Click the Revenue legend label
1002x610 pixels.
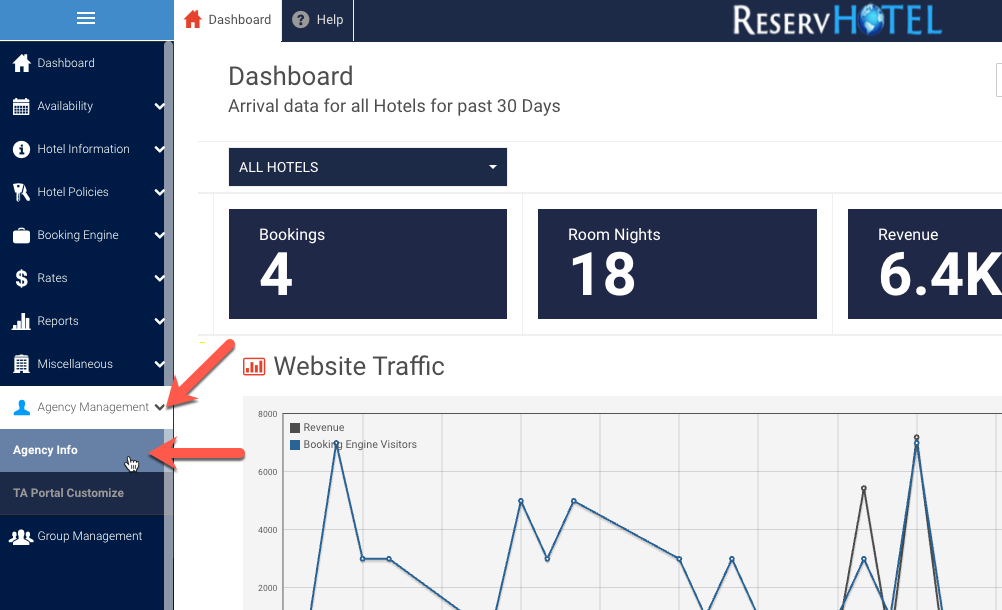[x=324, y=428]
